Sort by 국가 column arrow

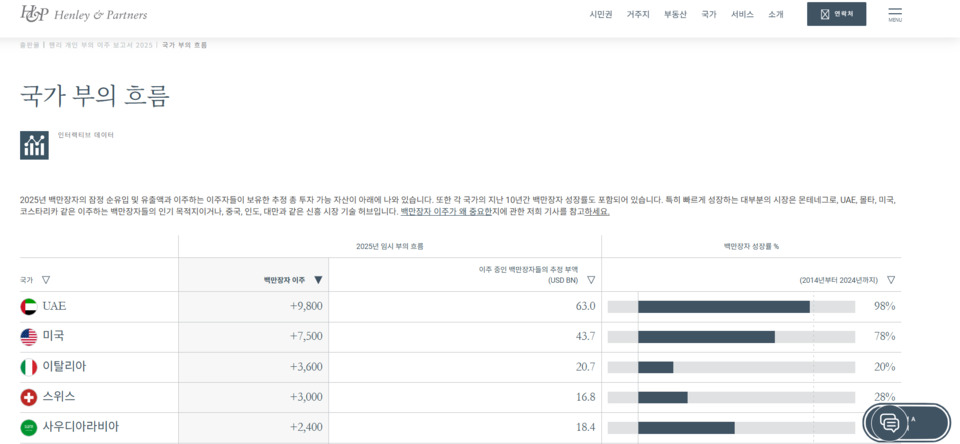click(46, 280)
